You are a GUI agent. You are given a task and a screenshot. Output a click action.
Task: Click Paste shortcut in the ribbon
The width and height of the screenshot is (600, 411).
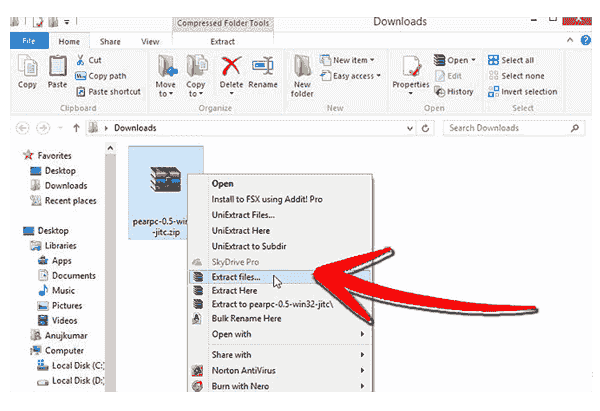pos(108,91)
